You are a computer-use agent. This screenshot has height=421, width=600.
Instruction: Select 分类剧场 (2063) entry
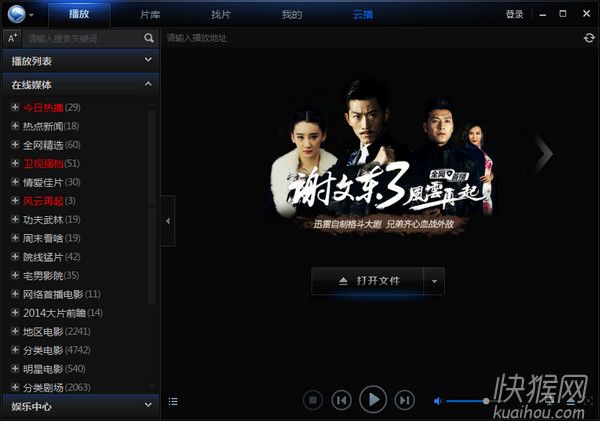[57, 387]
